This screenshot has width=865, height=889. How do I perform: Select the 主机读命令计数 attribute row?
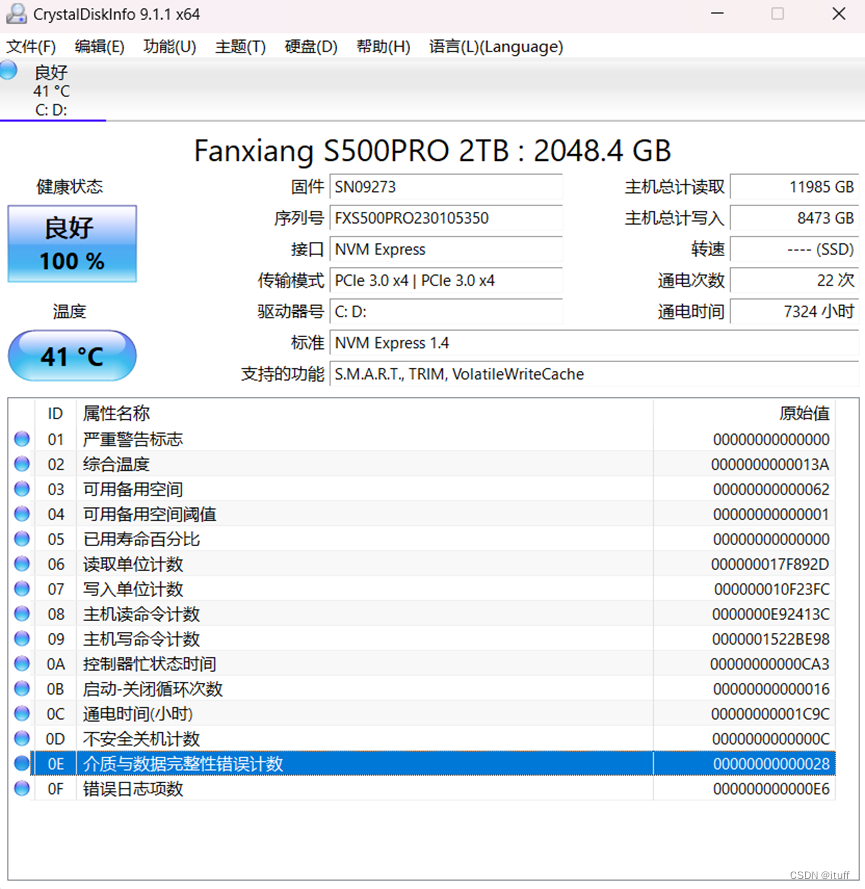tap(422, 613)
